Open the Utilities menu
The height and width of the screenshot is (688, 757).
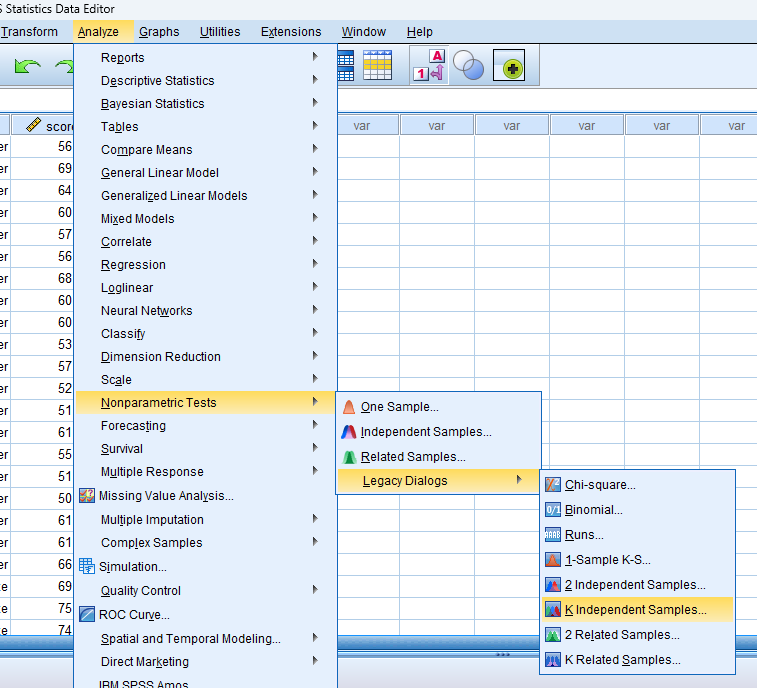219,32
